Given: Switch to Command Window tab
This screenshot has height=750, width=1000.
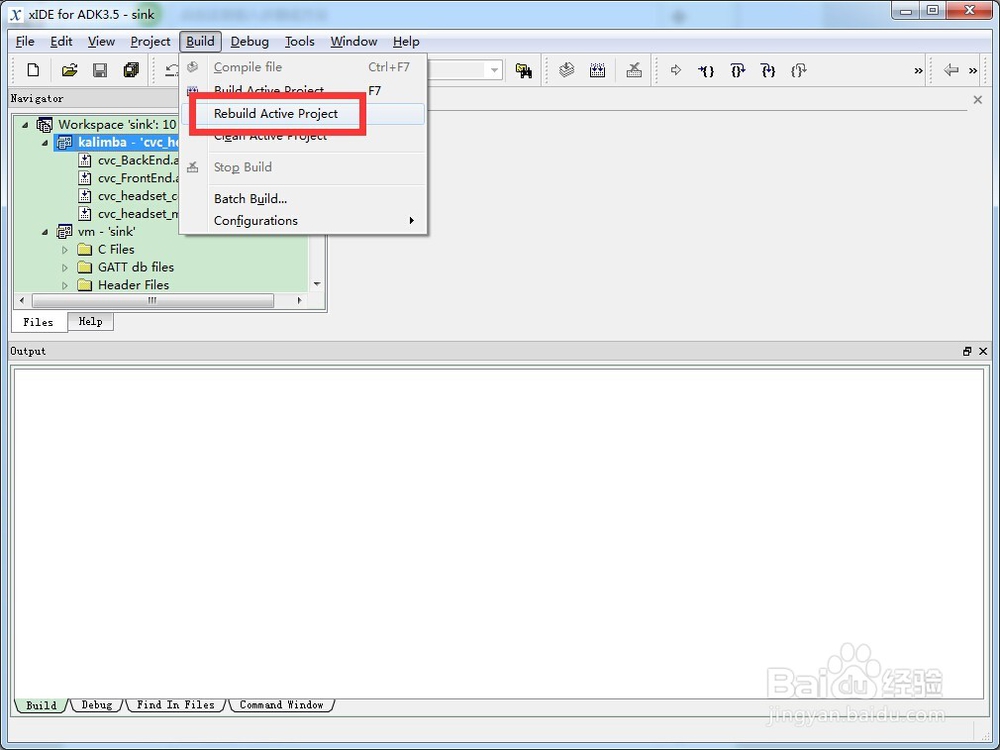Looking at the screenshot, I should [x=281, y=705].
